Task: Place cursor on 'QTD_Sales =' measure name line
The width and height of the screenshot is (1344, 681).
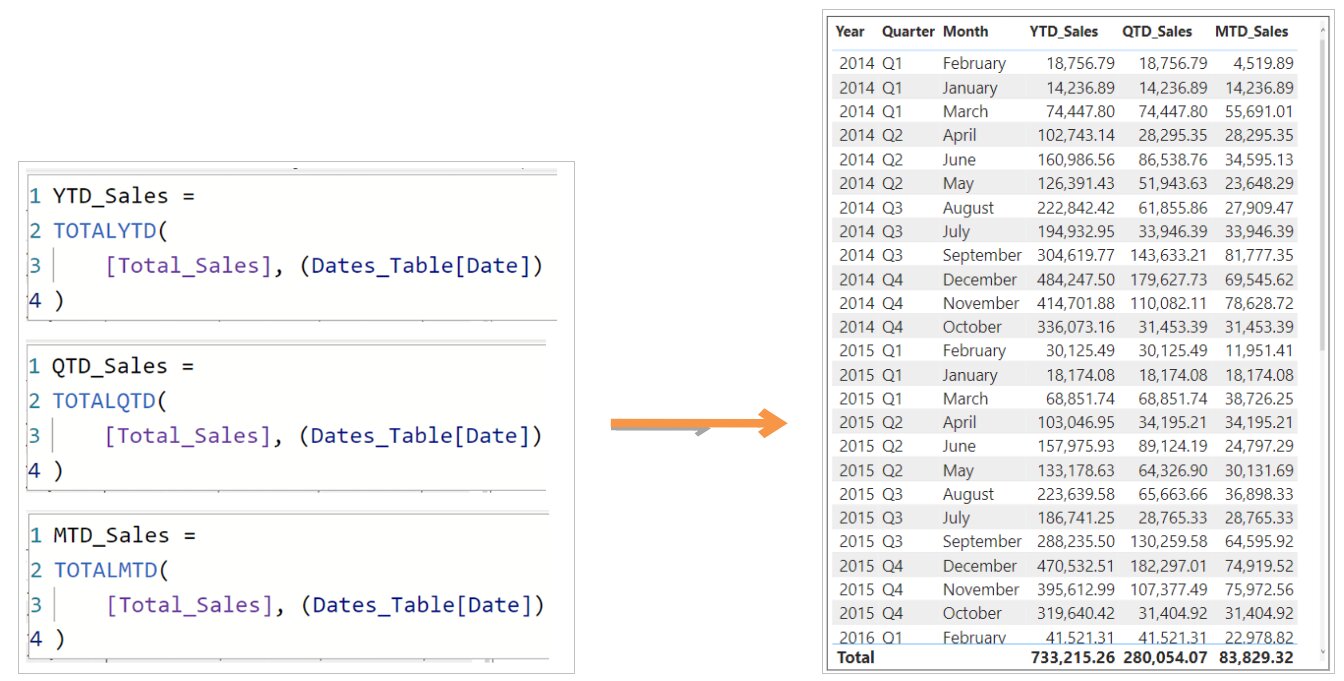Action: pyautogui.click(x=123, y=366)
